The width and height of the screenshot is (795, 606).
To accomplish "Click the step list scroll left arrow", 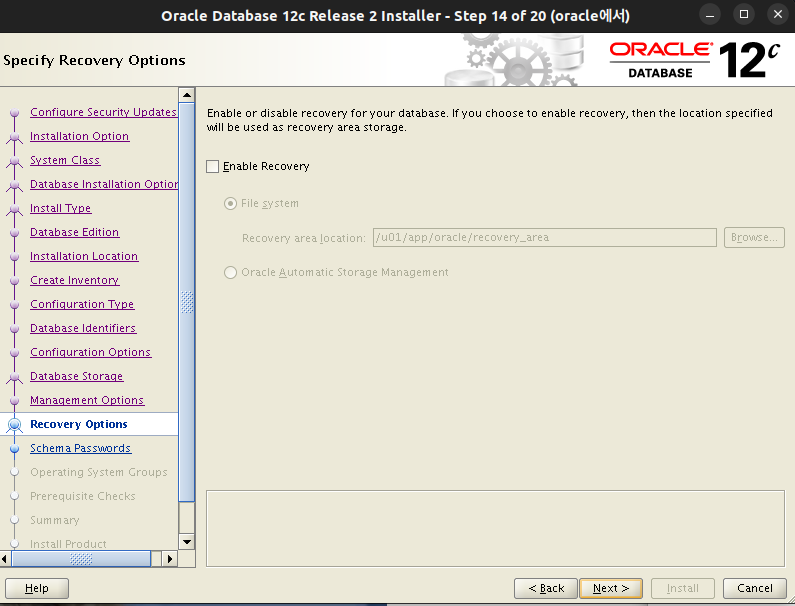I will (x=5, y=559).
